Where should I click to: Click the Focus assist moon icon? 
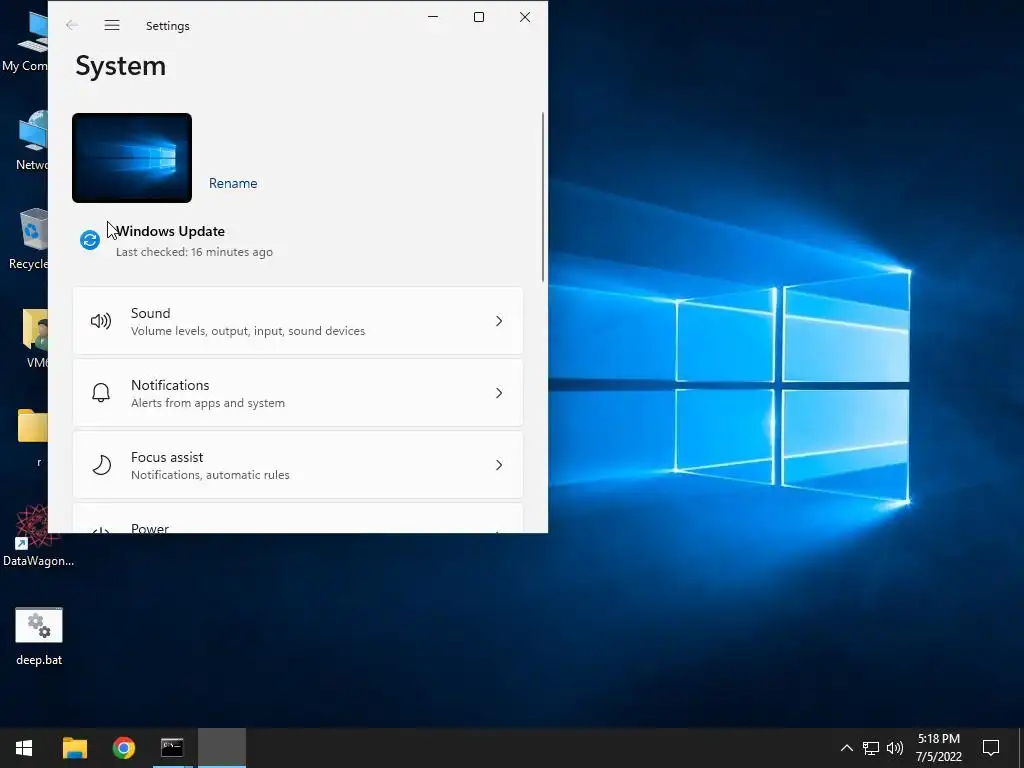(101, 465)
